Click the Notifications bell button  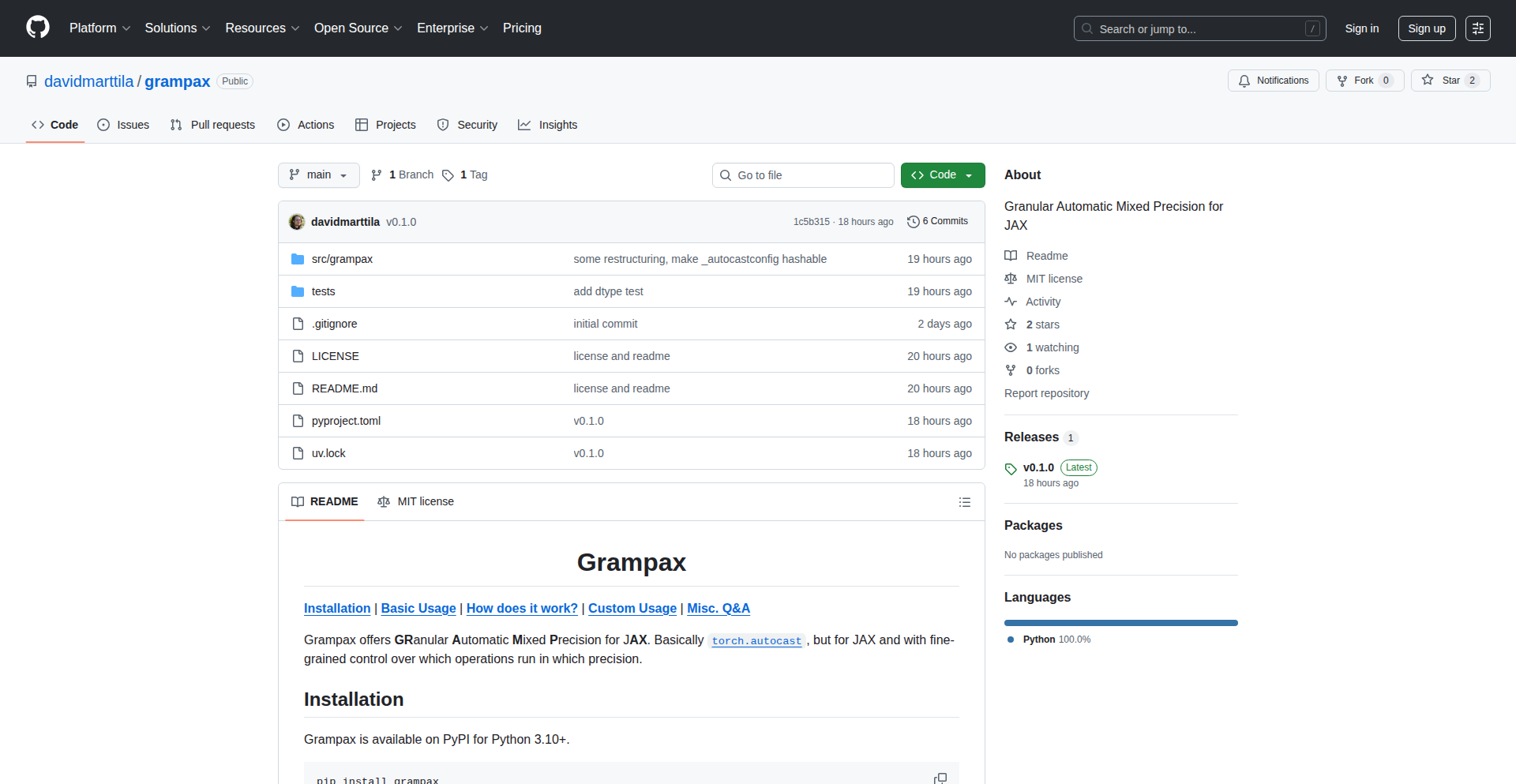(x=1273, y=81)
